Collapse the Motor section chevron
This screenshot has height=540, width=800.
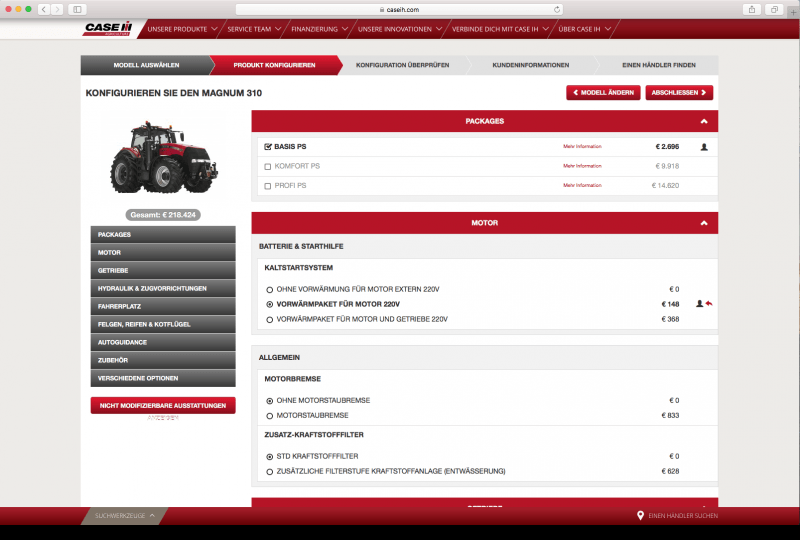704,223
